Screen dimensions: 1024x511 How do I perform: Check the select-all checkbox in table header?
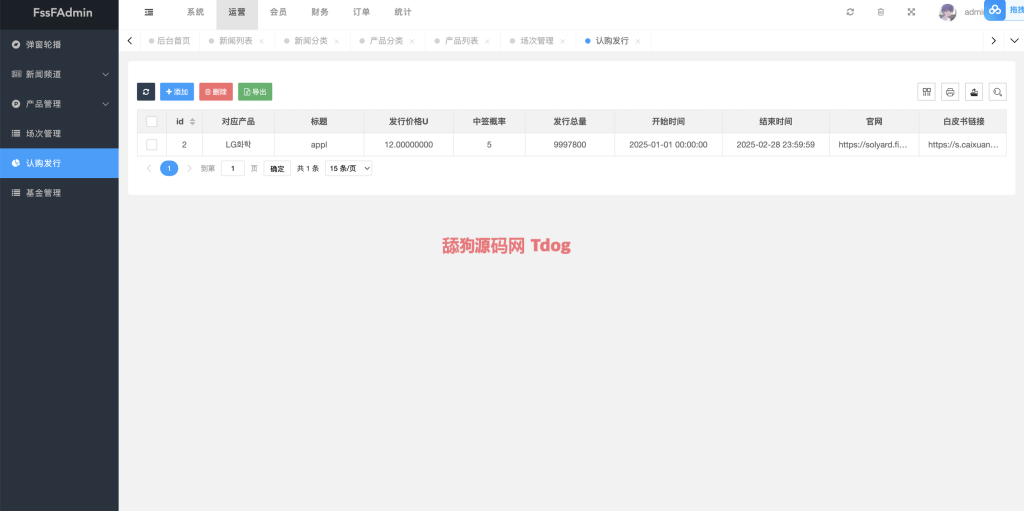pyautogui.click(x=152, y=121)
